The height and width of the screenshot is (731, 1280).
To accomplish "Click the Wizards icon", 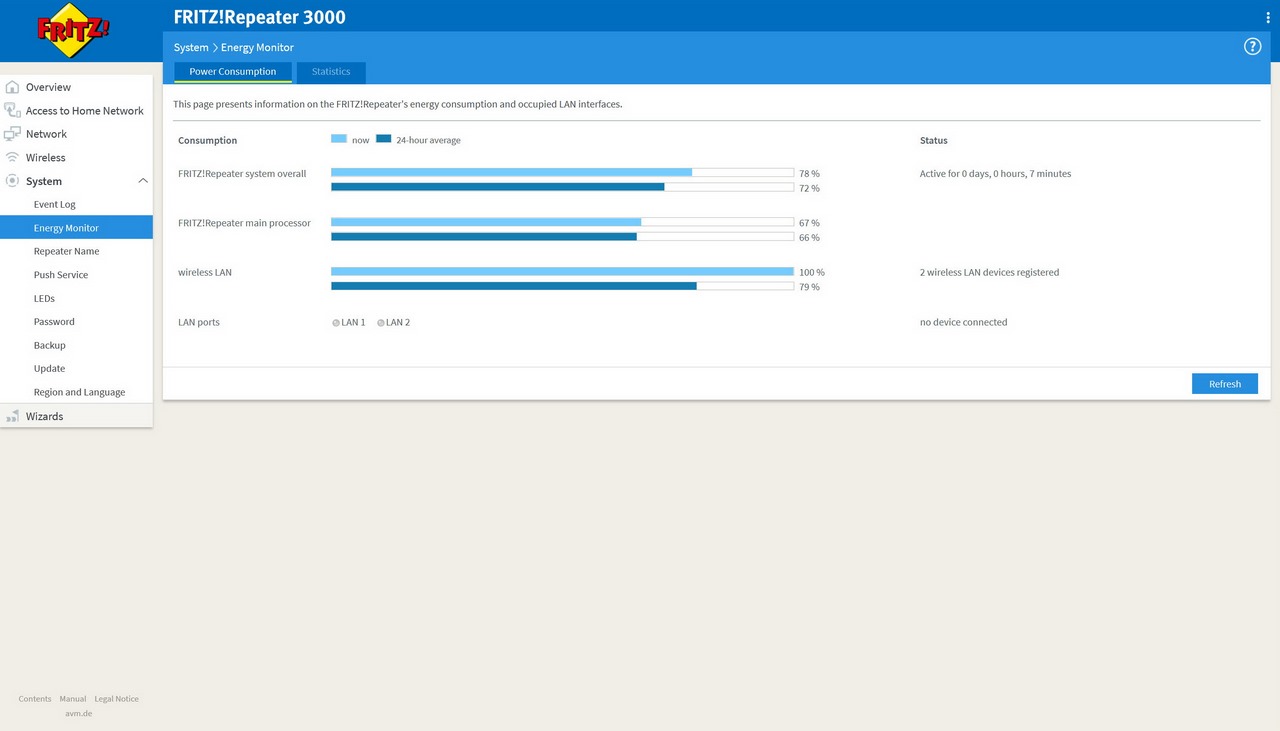I will click(x=12, y=416).
